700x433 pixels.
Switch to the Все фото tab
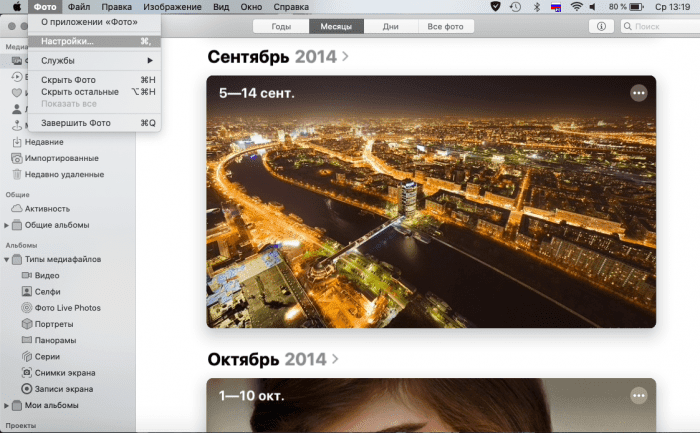[446, 26]
